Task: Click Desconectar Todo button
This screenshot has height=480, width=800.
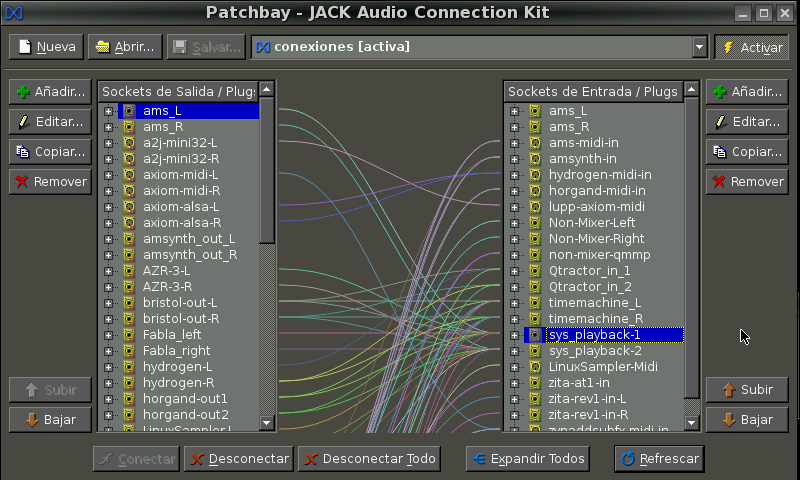Action: tap(371, 459)
